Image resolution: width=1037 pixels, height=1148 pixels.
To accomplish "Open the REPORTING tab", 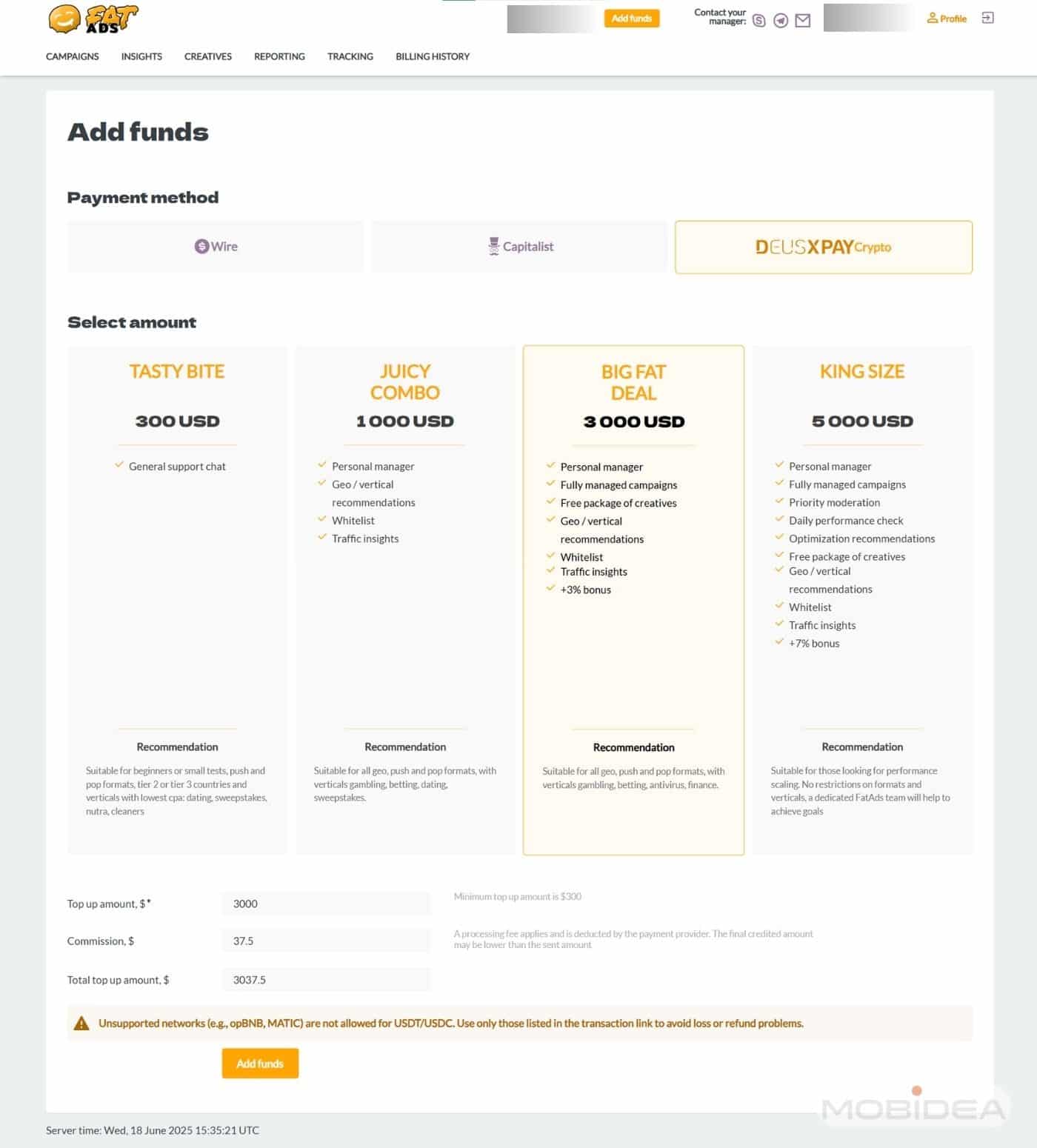I will 279,56.
